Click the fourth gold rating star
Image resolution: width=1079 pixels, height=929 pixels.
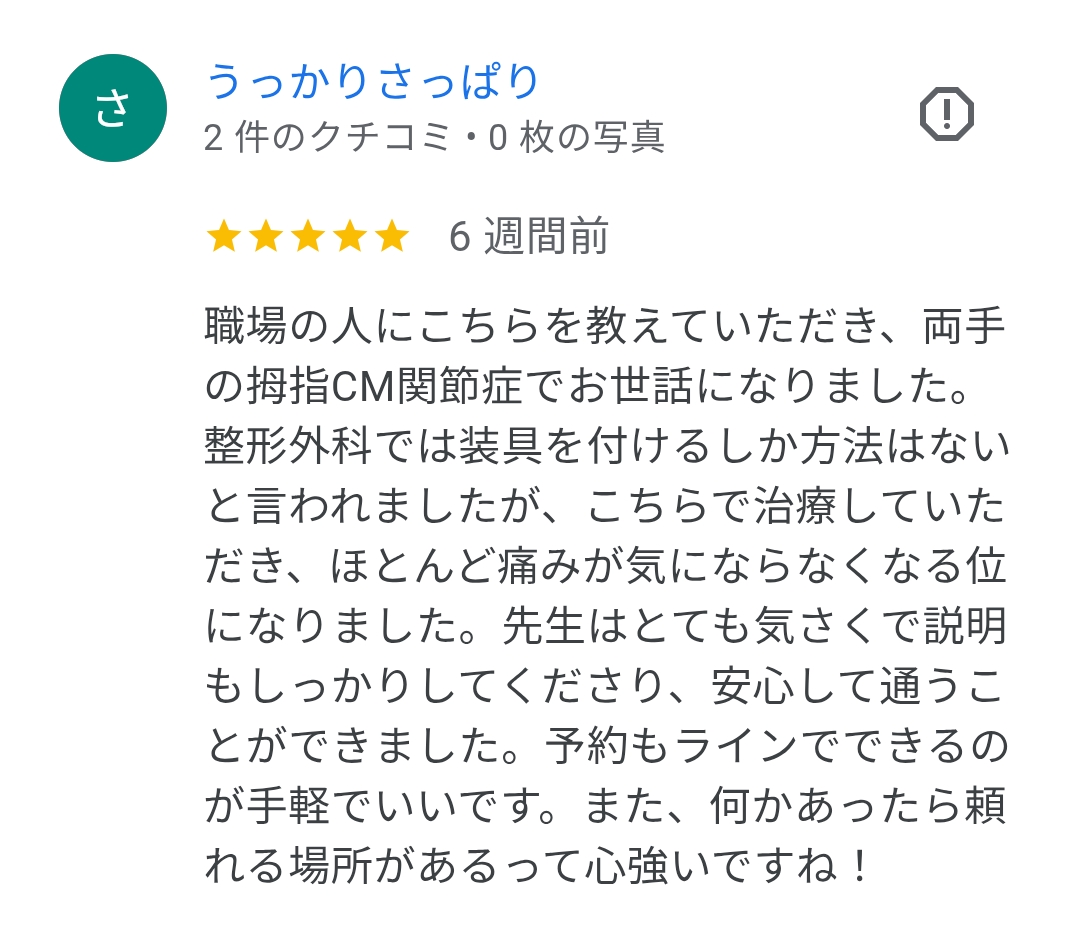tap(349, 237)
